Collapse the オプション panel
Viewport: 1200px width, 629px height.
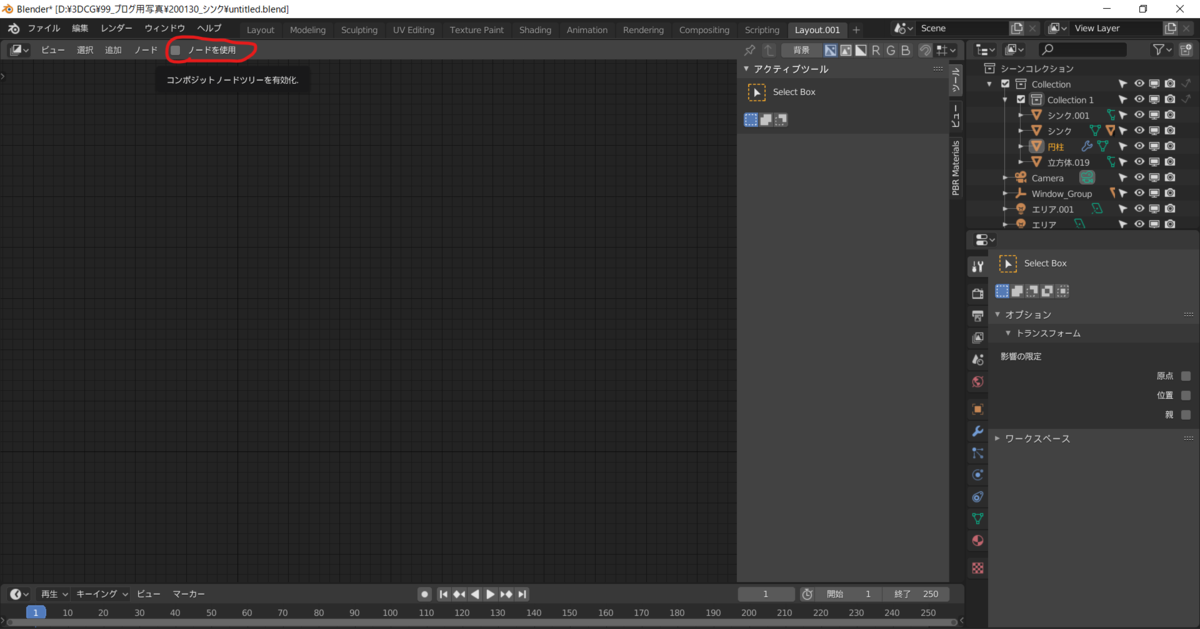coord(997,314)
